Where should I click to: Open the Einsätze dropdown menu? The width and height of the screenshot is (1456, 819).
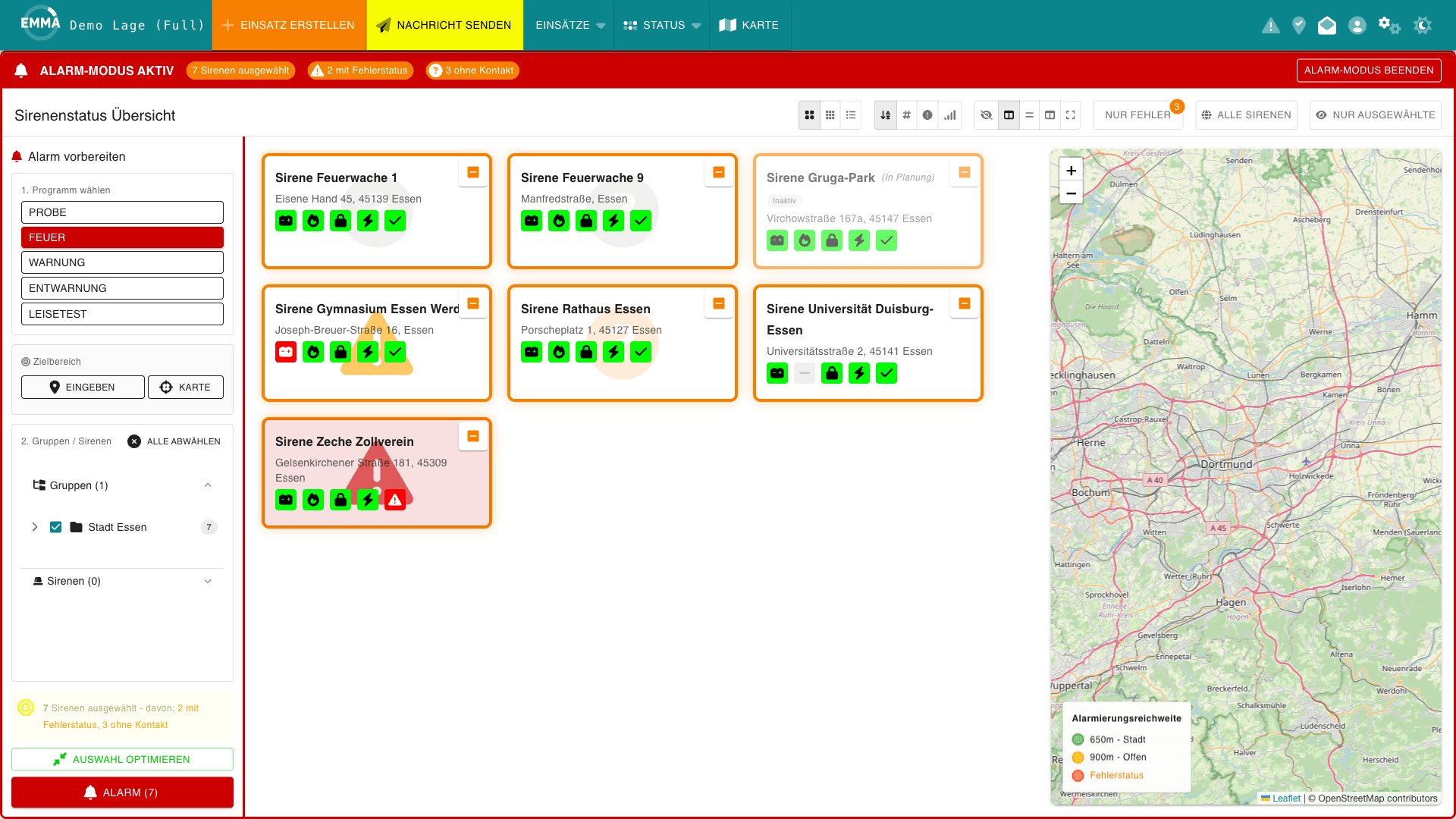coord(570,25)
